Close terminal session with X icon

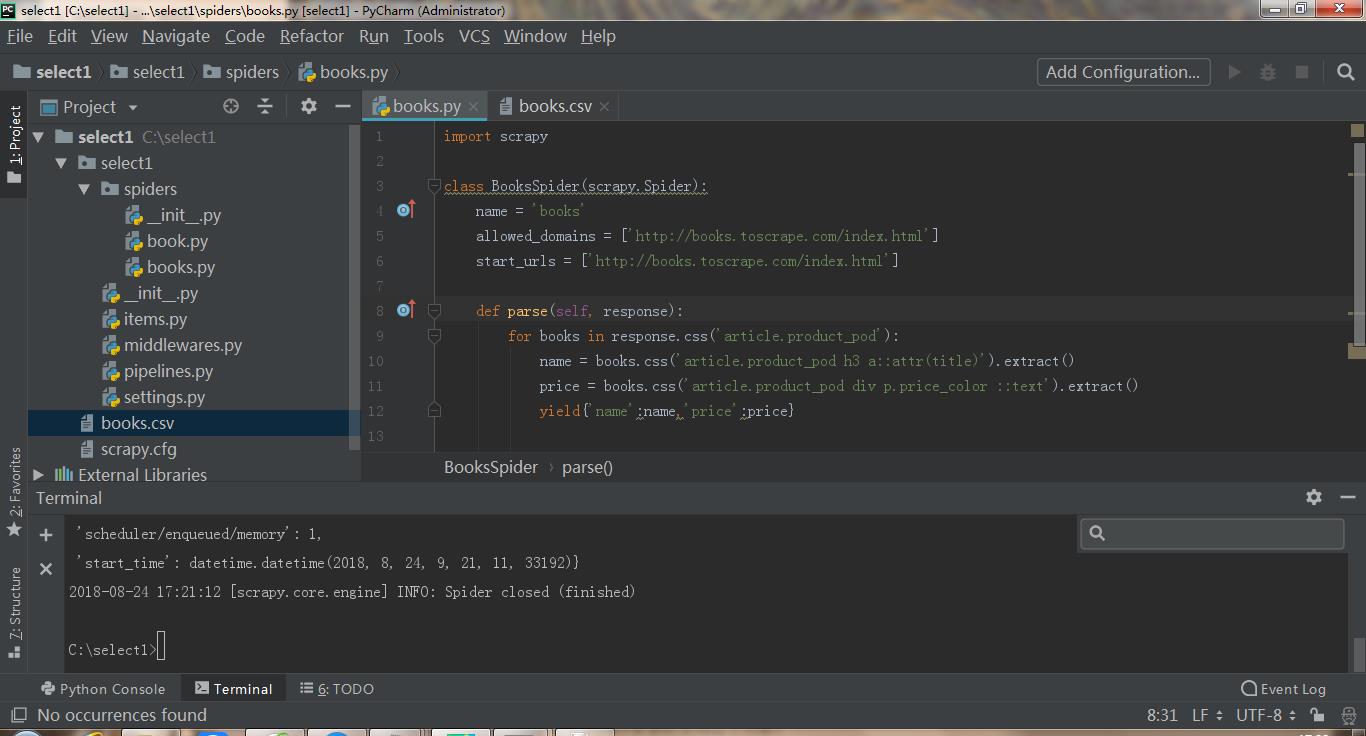[x=46, y=569]
